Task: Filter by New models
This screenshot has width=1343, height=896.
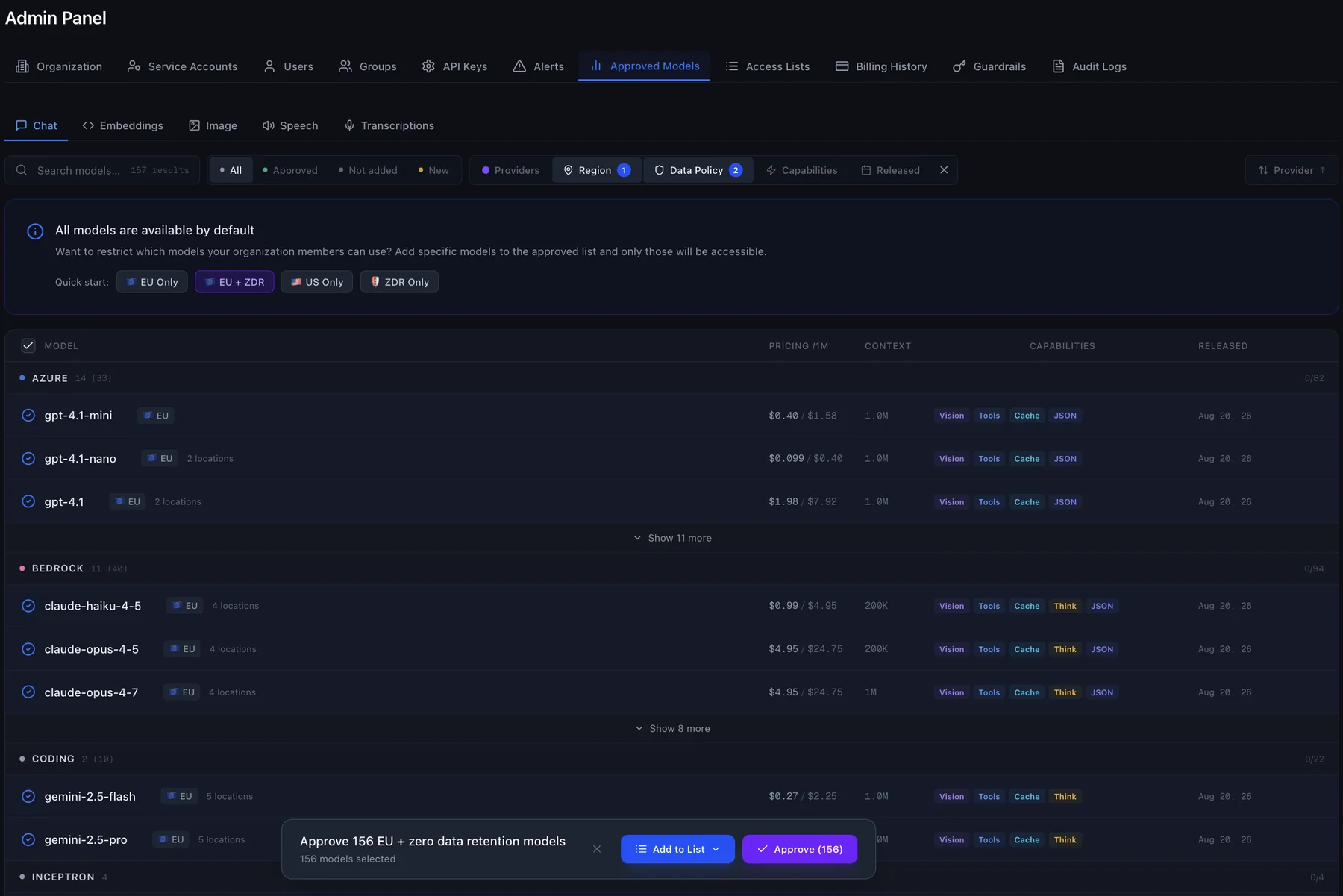Action: coord(433,170)
